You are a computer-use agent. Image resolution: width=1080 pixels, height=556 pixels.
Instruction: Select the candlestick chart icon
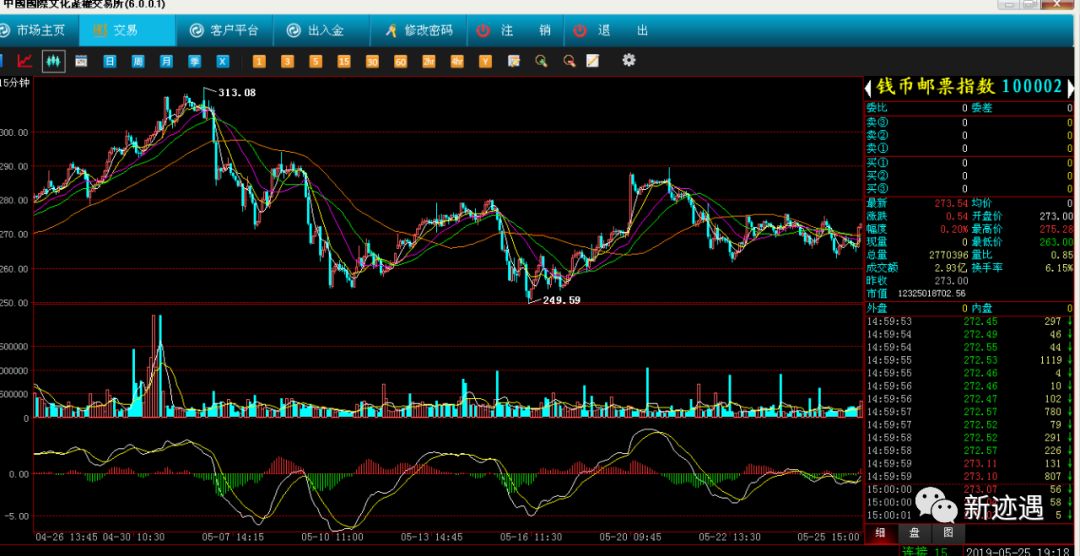54,61
